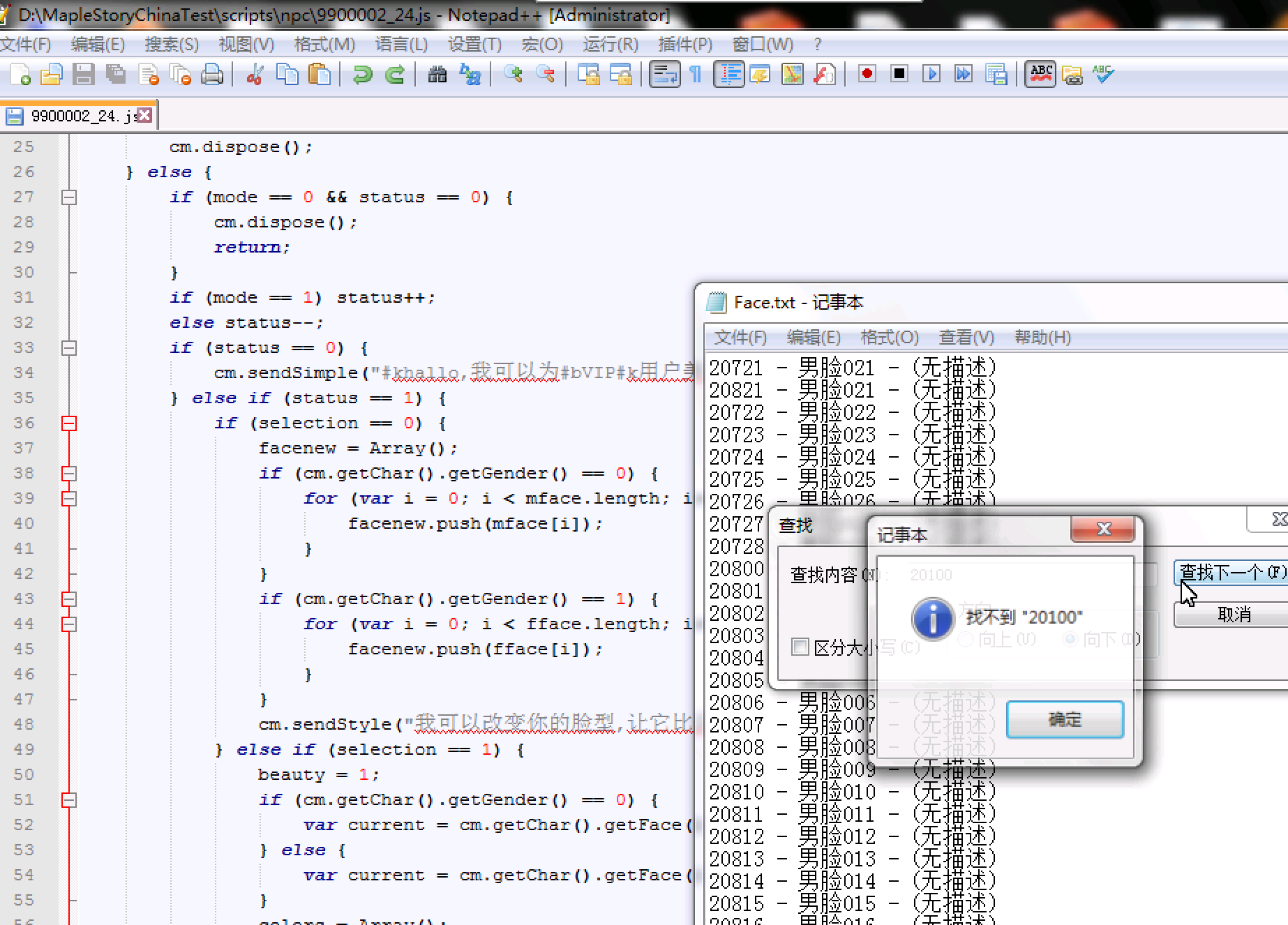The image size is (1288, 925).
Task: Run the macro multiple times icon
Action: click(964, 74)
